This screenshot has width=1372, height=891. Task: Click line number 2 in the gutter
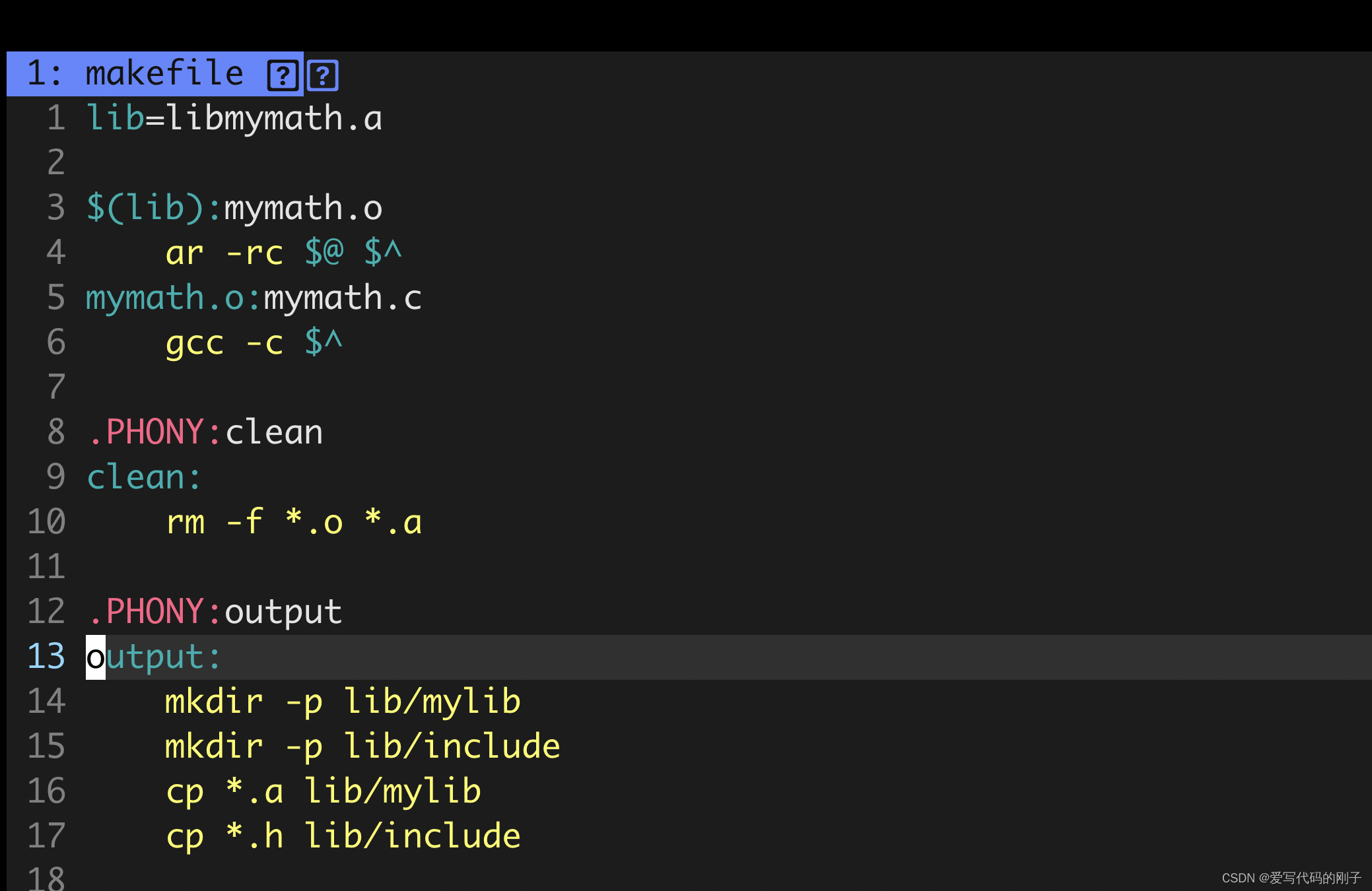pos(56,163)
